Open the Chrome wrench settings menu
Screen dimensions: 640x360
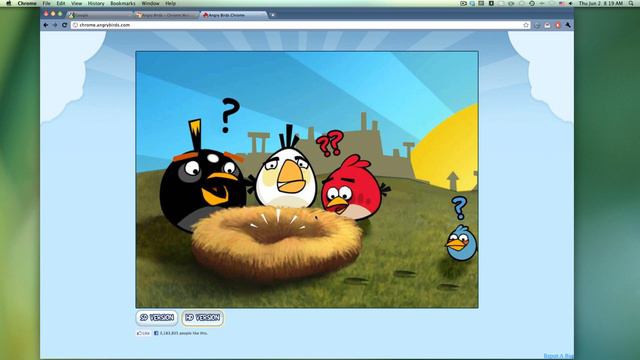pyautogui.click(x=568, y=25)
